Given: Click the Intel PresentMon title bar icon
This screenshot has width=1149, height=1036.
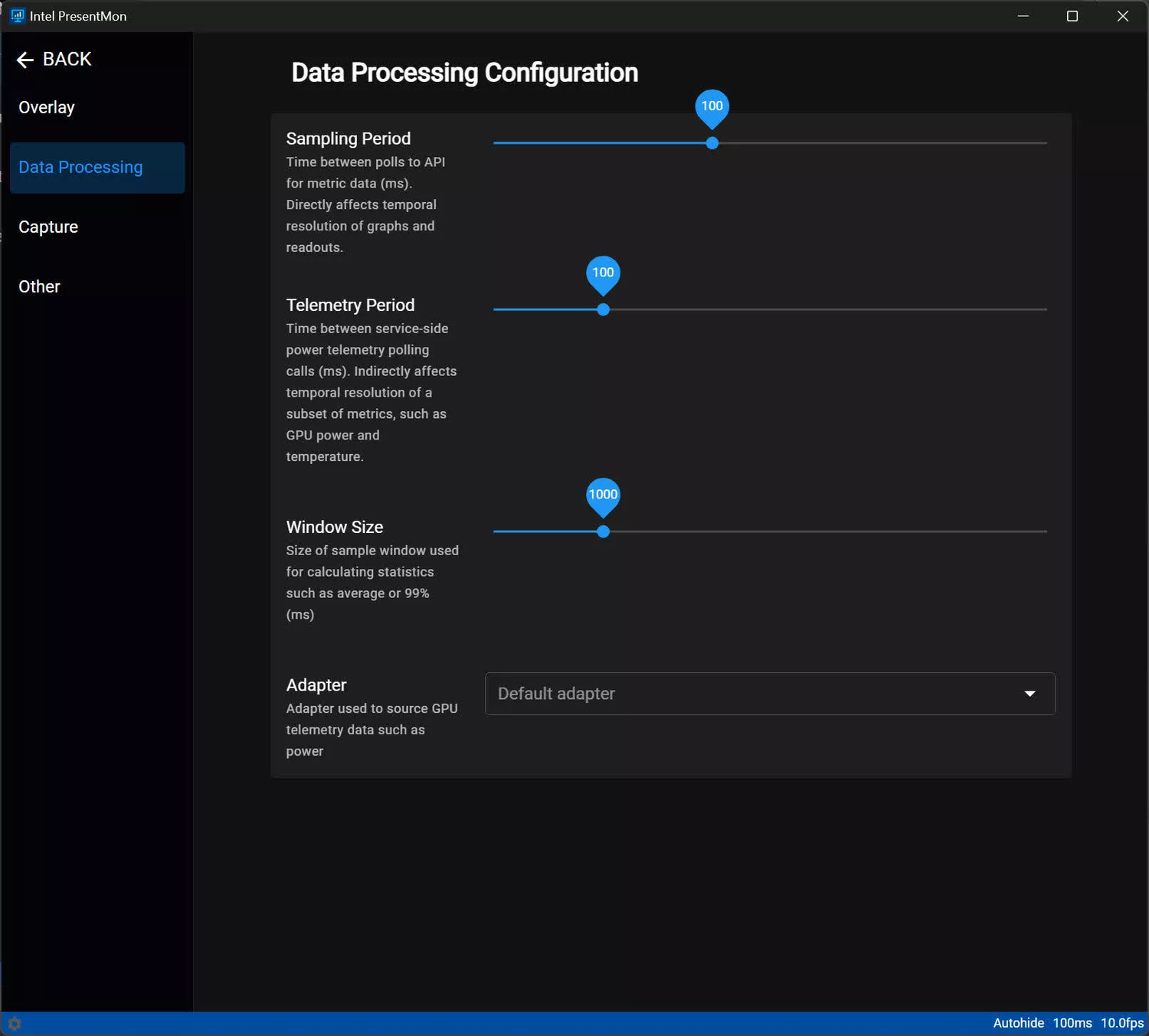Looking at the screenshot, I should [x=18, y=16].
